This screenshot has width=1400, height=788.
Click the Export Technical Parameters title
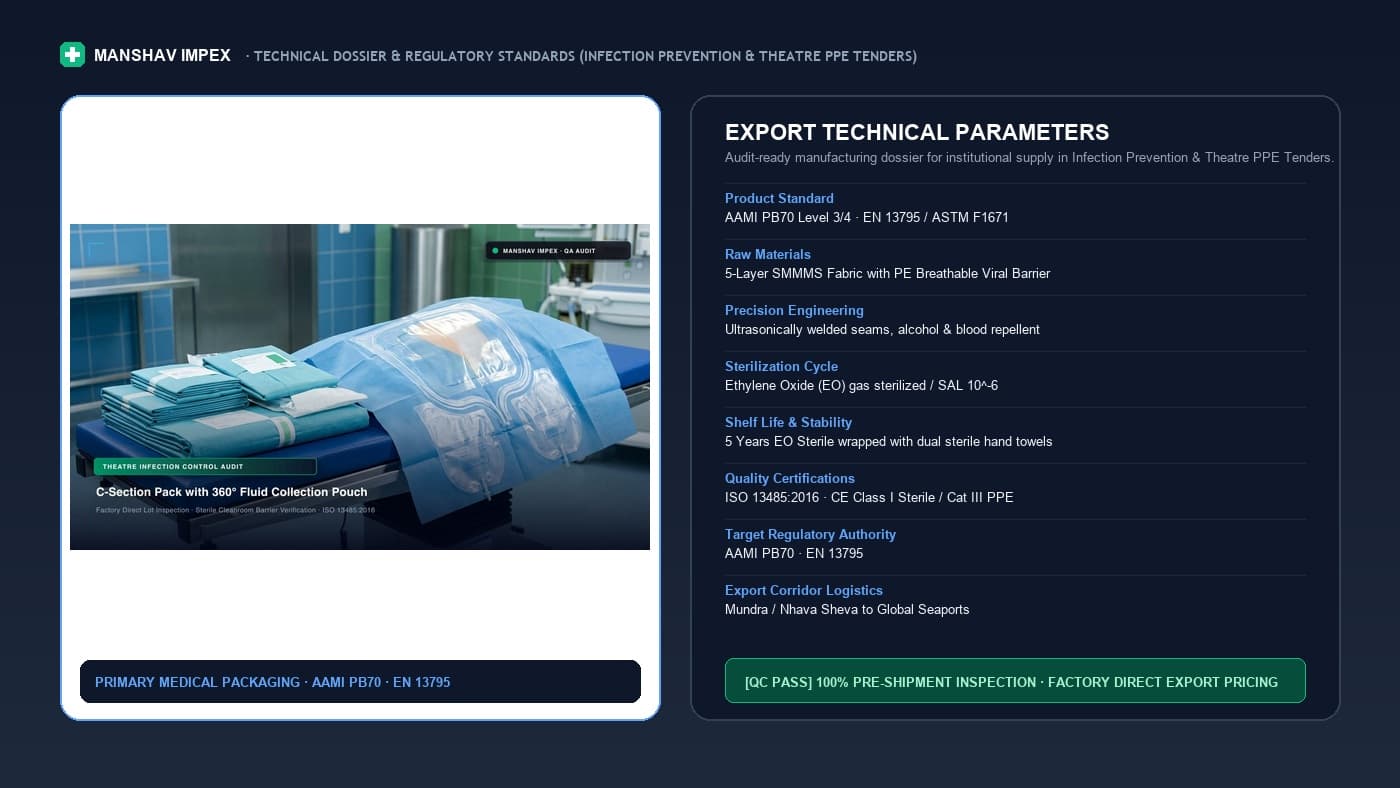tap(917, 132)
